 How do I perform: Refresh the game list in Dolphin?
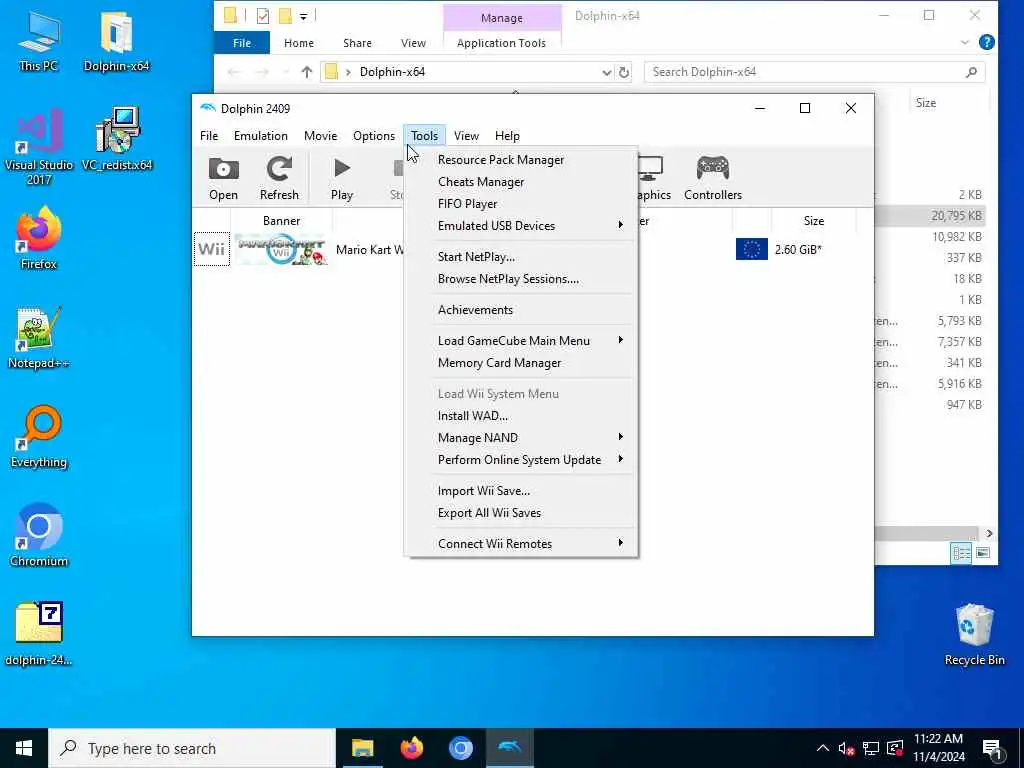pos(279,178)
